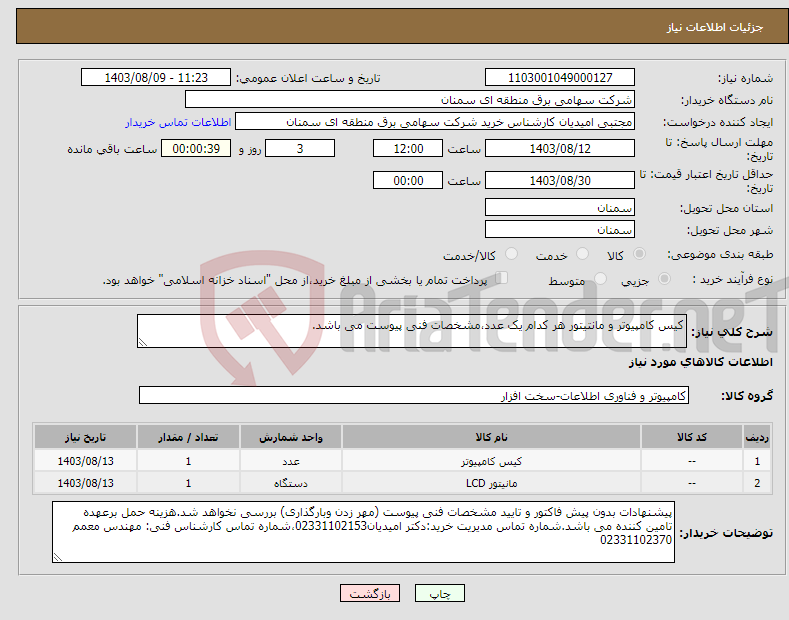Click the goods group field کامپیوتر و فناوری اطلاعات

tap(414, 396)
